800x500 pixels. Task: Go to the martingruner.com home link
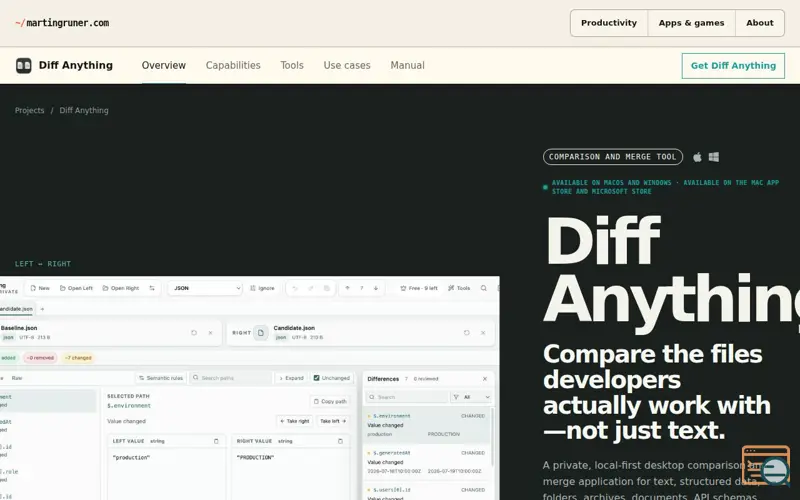[62, 23]
